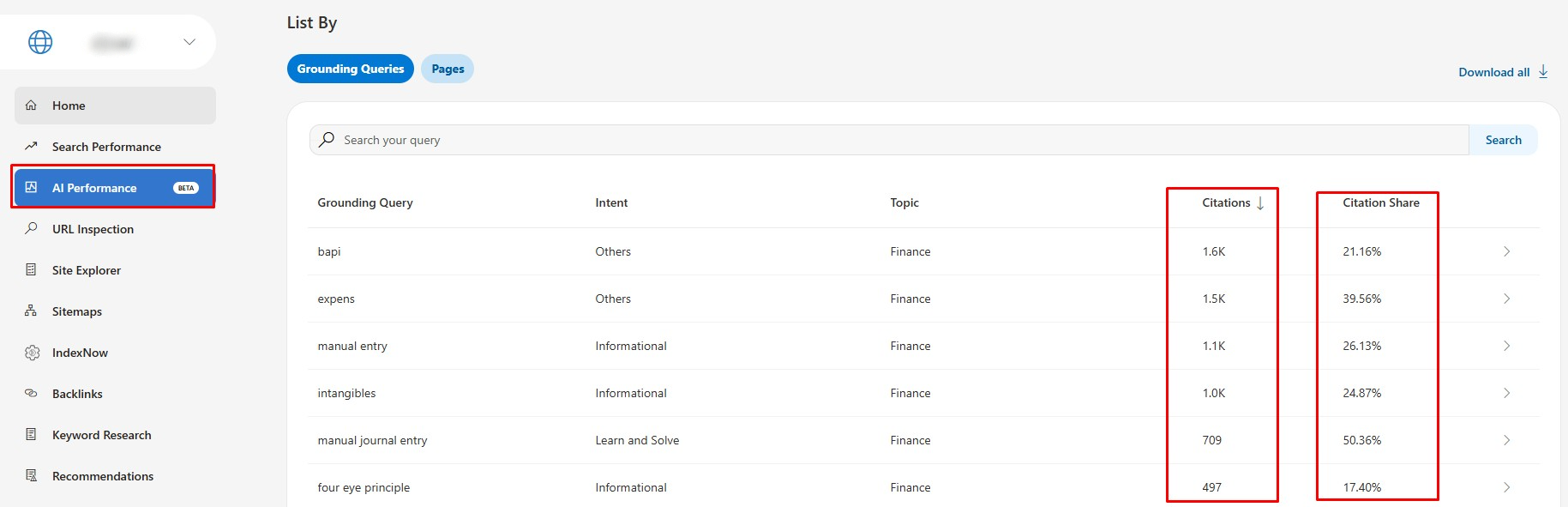Select the bapi grounding query
1568x507 pixels.
tap(329, 251)
